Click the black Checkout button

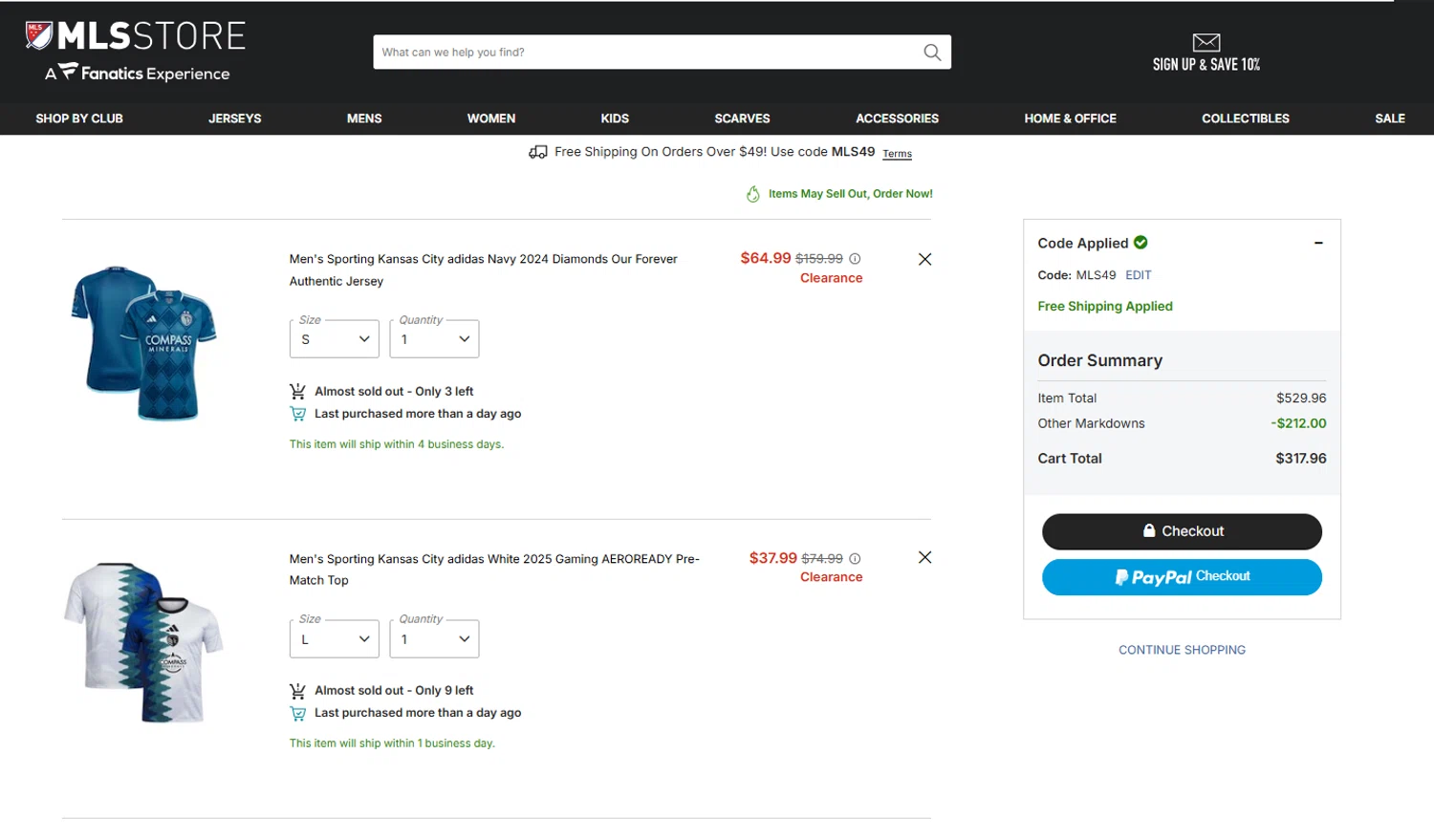click(1182, 531)
